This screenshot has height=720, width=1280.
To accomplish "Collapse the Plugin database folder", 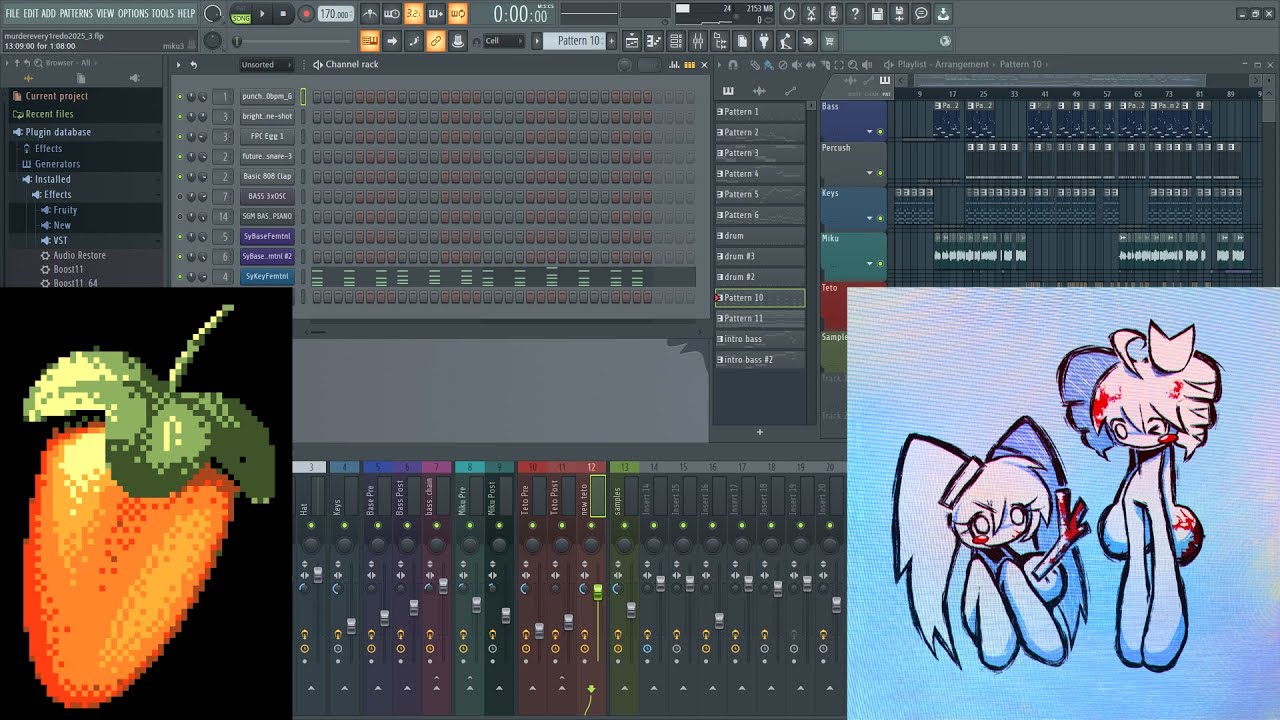I will tap(58, 132).
